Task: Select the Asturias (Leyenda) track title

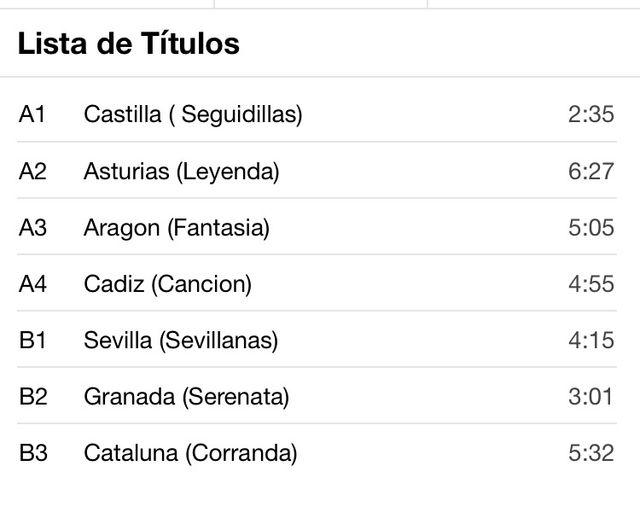Action: [181, 172]
